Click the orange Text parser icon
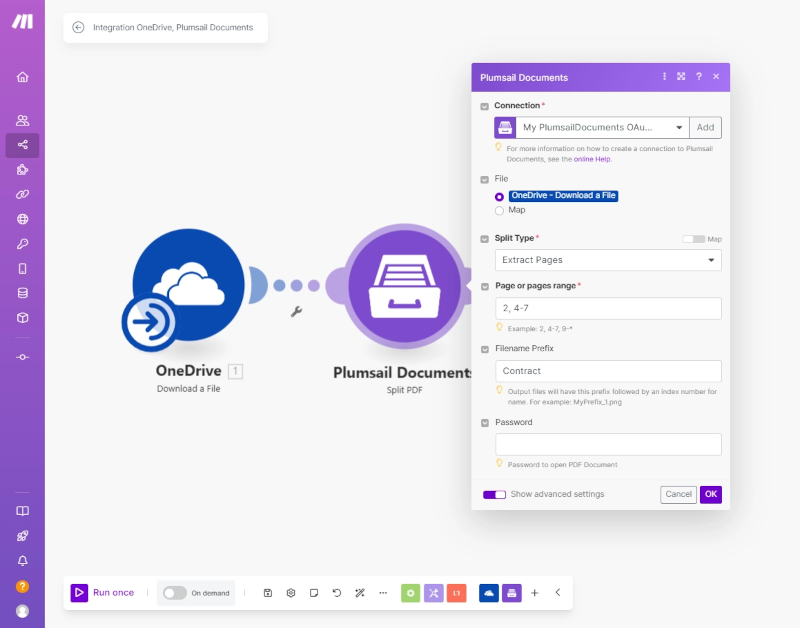 click(x=457, y=593)
